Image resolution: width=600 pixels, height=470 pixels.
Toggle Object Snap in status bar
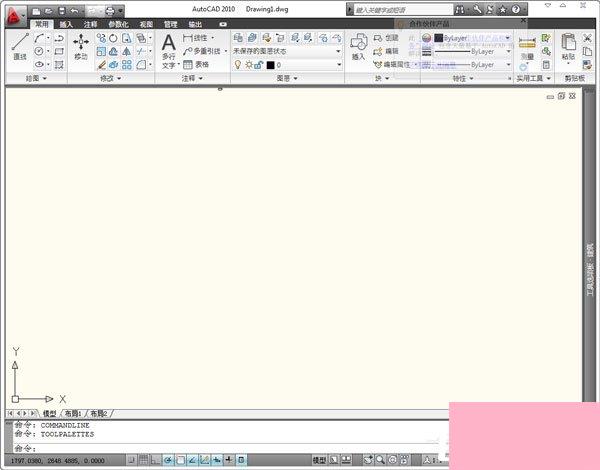[x=180, y=460]
